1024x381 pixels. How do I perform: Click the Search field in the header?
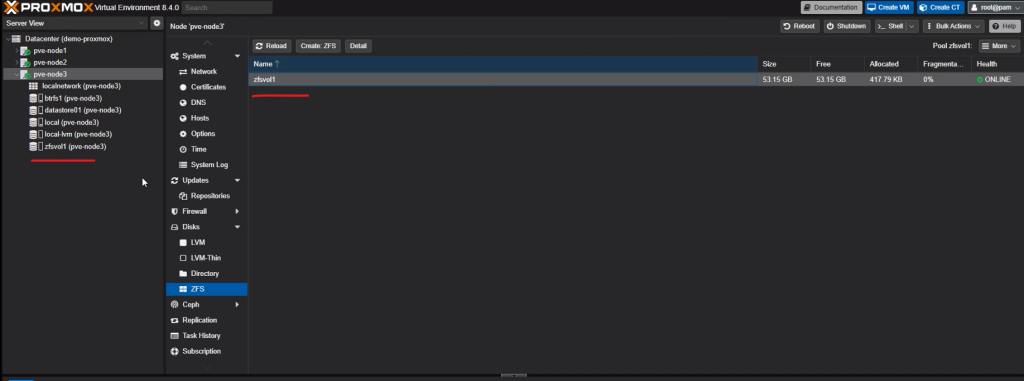pyautogui.click(x=227, y=7)
